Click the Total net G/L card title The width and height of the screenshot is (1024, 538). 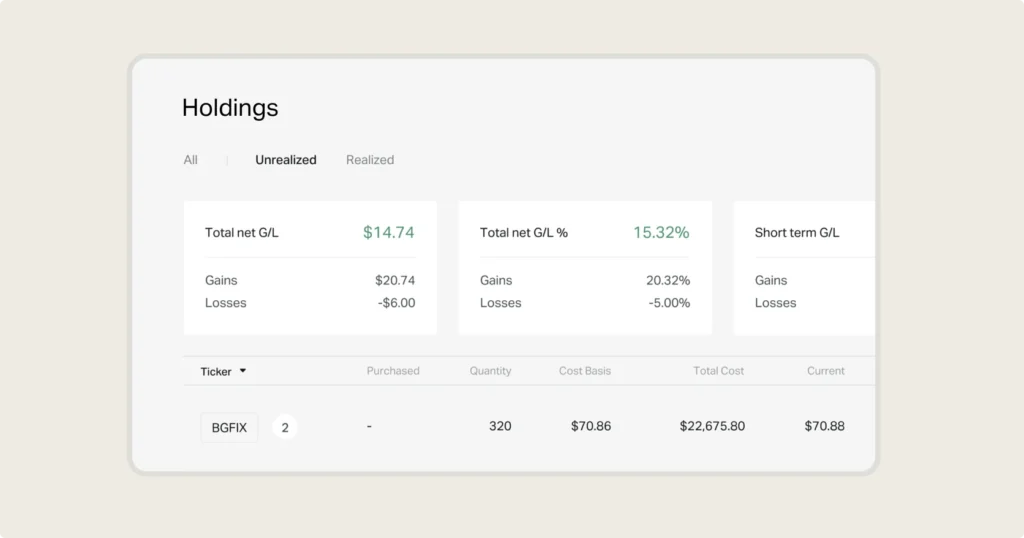pos(242,233)
